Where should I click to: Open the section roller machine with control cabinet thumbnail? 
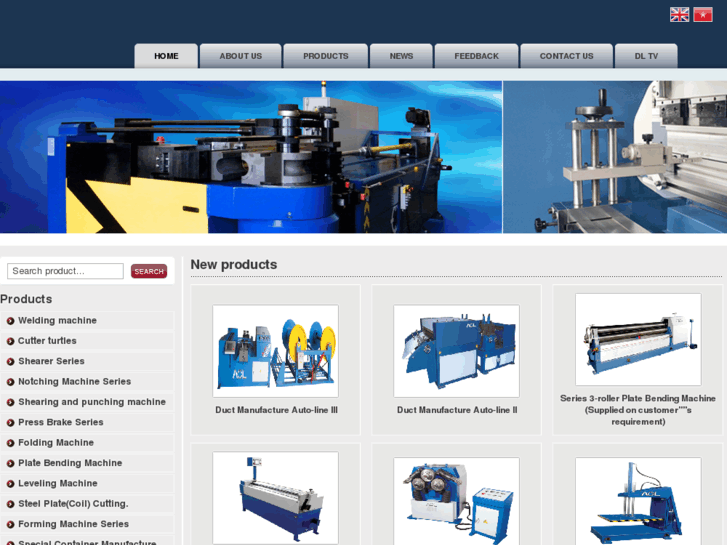[457, 501]
